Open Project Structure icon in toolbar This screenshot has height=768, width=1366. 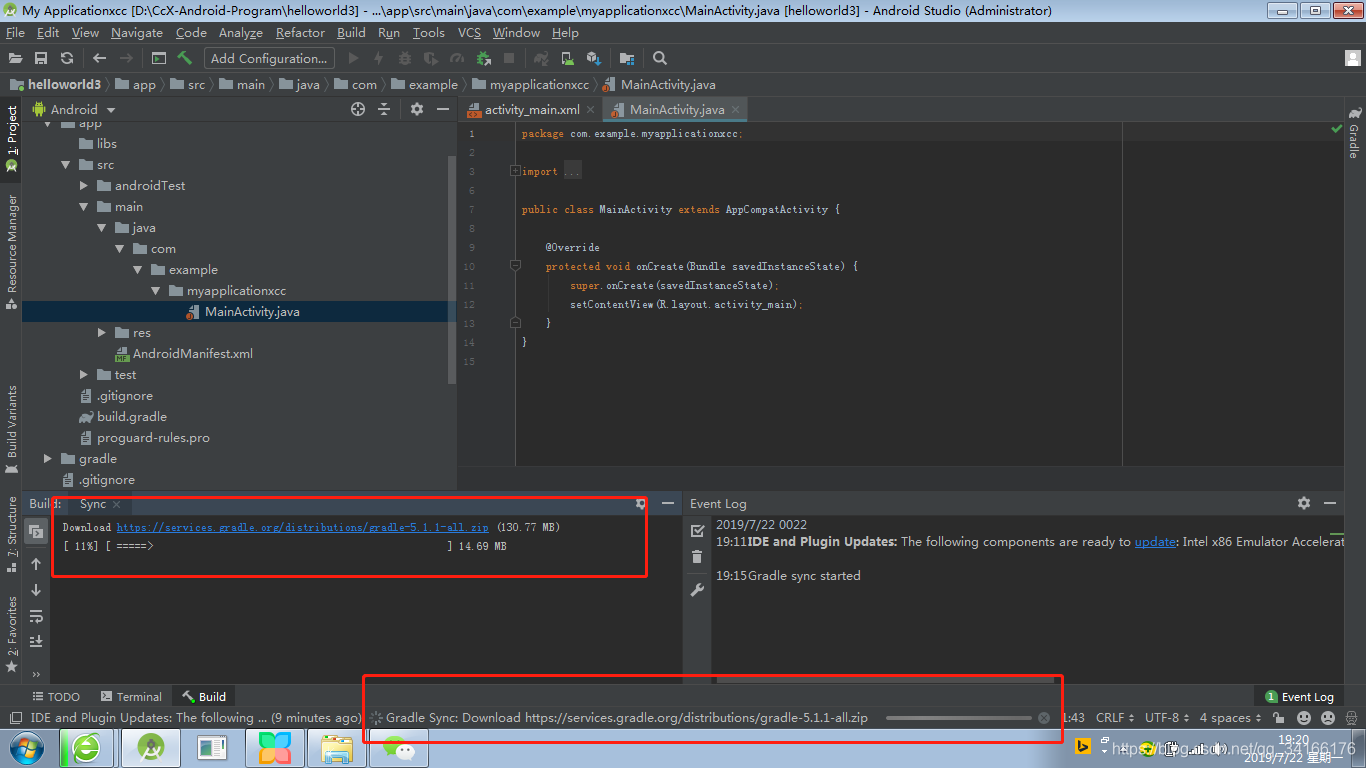(x=627, y=58)
